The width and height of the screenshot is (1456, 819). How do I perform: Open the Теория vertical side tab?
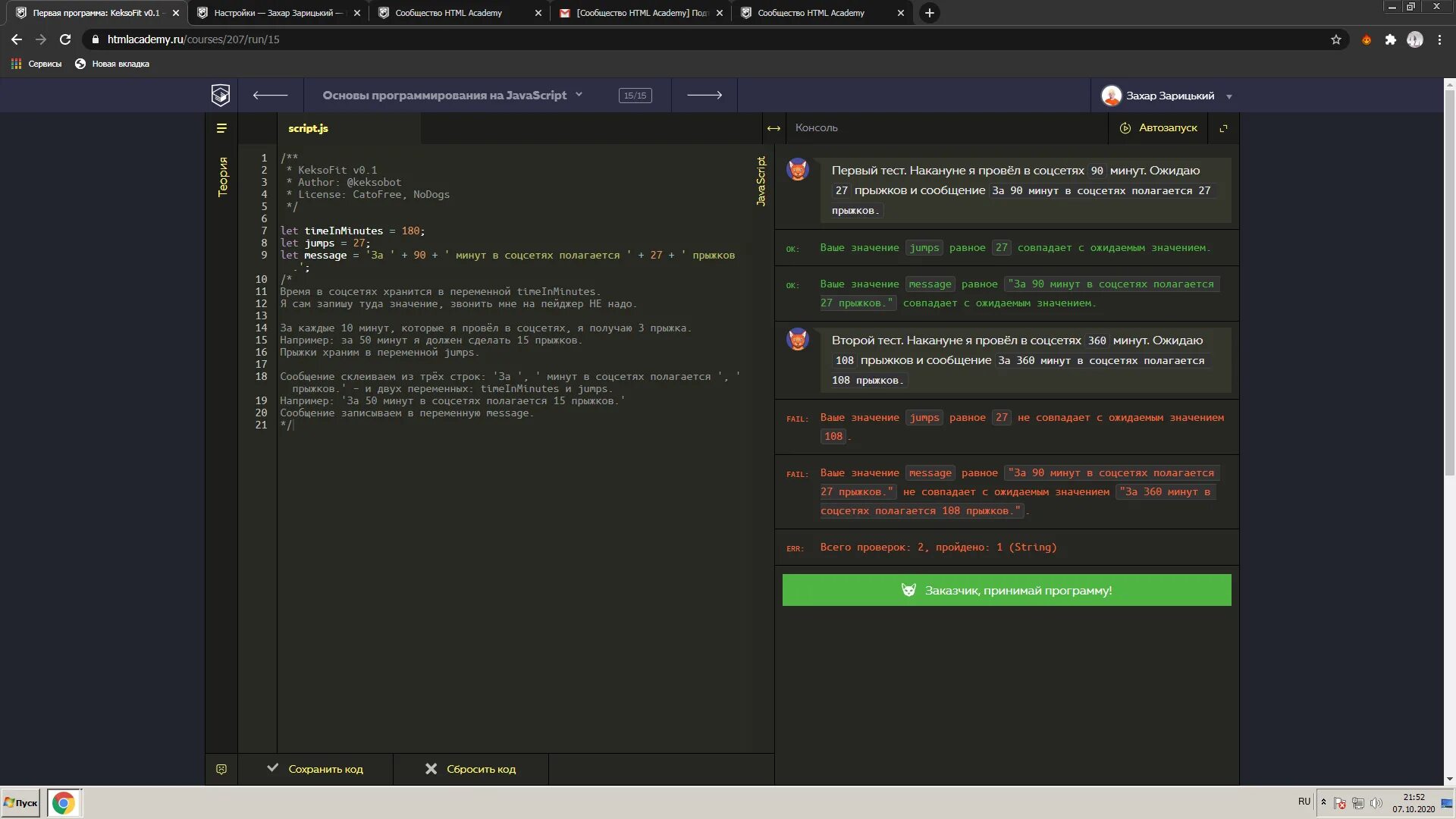[x=222, y=177]
